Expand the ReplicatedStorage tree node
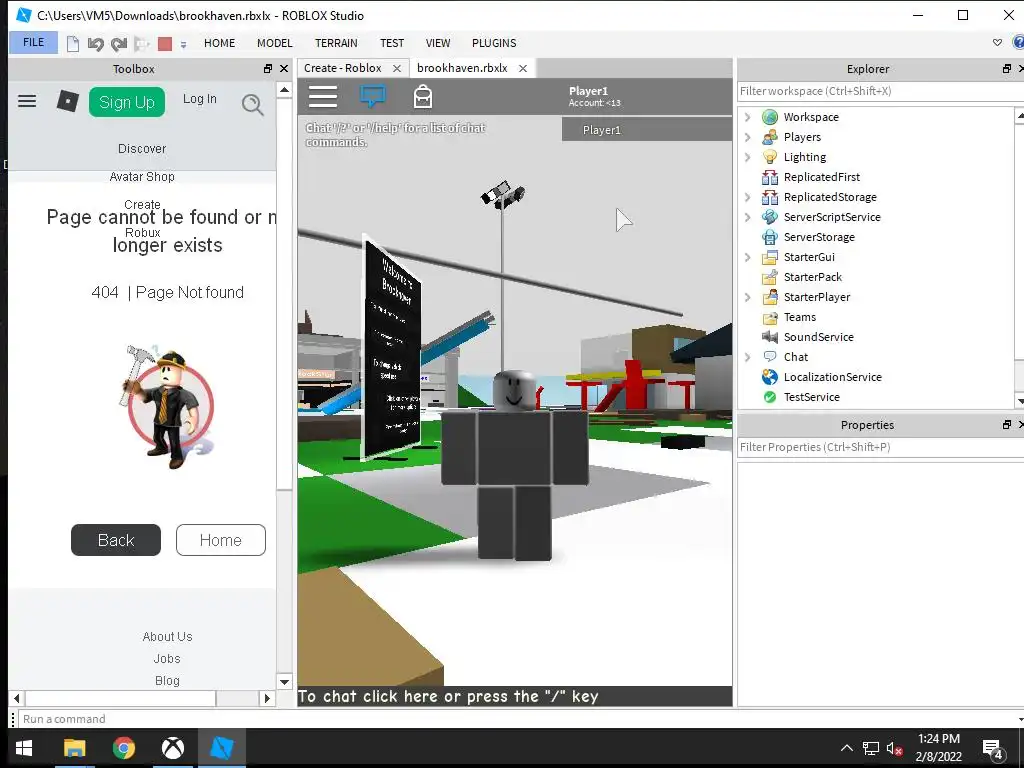The height and width of the screenshot is (768, 1024). tap(748, 197)
